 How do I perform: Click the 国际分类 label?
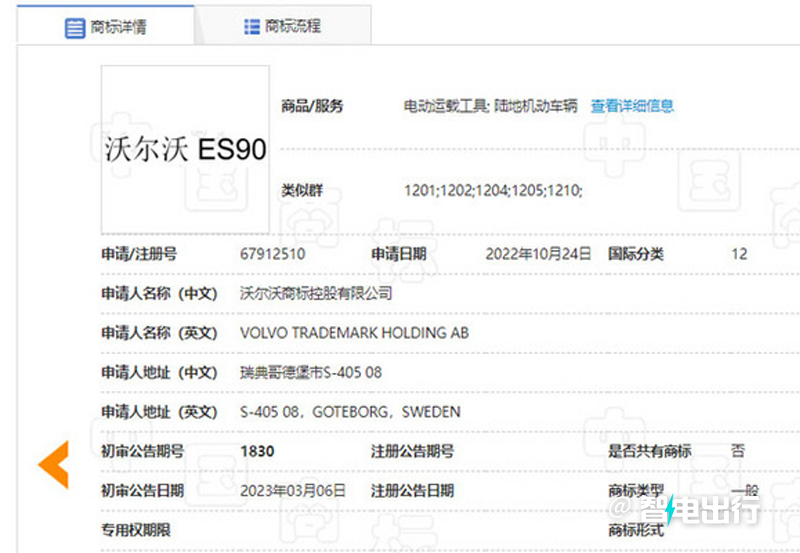click(635, 254)
